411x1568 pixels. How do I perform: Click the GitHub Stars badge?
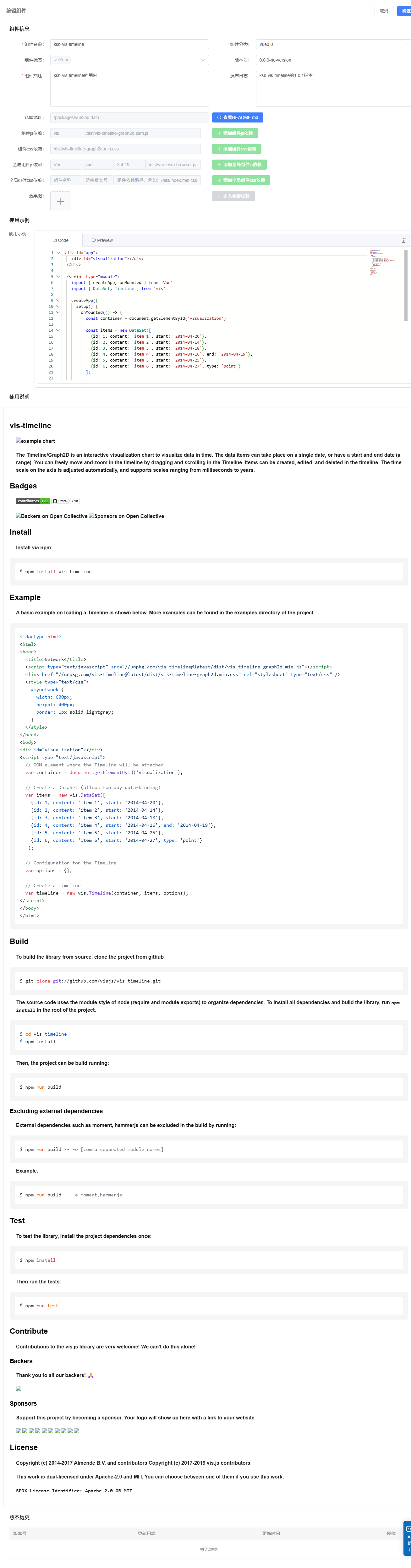[x=60, y=502]
